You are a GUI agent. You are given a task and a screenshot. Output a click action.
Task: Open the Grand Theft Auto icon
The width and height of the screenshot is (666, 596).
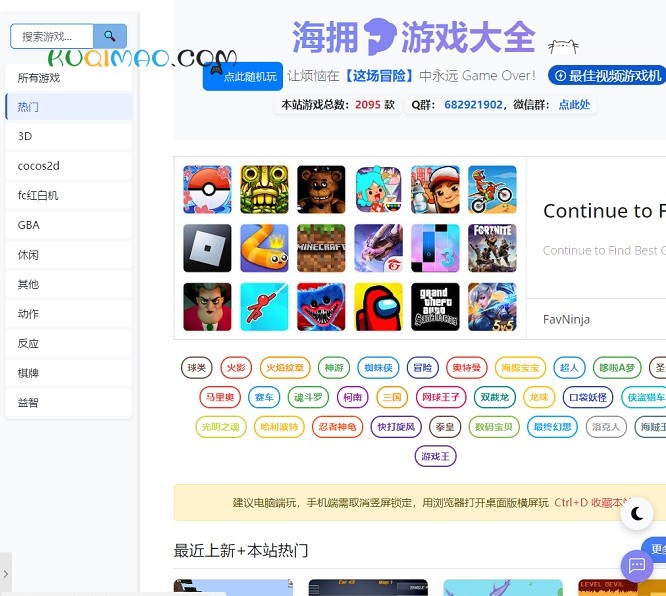(435, 307)
